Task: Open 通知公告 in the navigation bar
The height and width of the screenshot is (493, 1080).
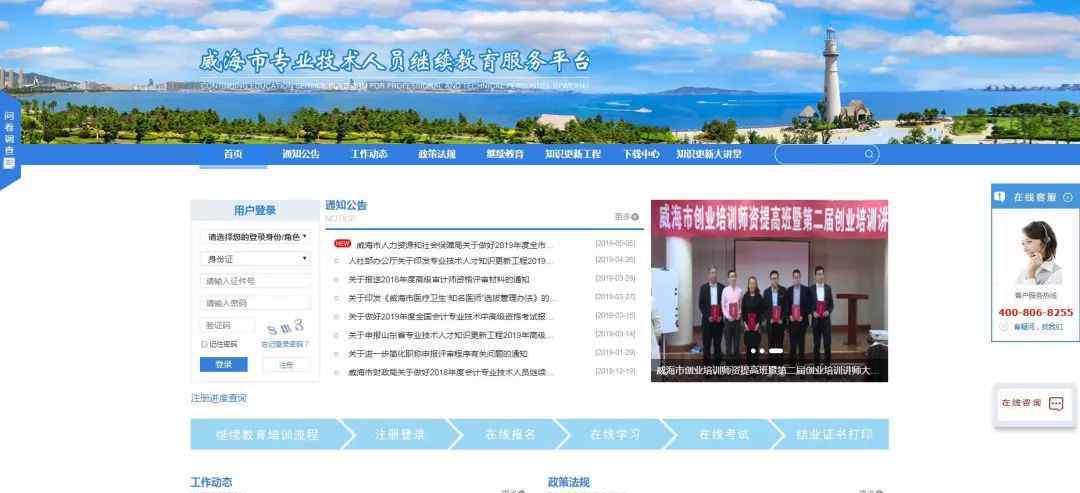Action: tap(301, 154)
